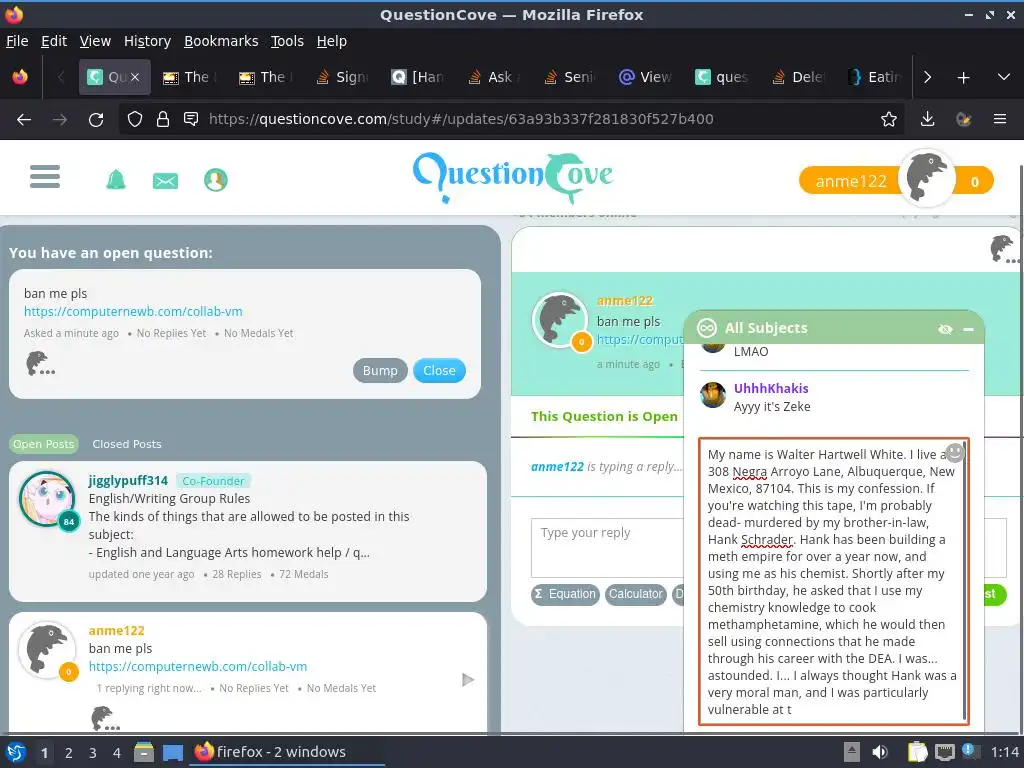1024x768 pixels.
Task: Close the active QuestionCove tab
Action: (134, 77)
